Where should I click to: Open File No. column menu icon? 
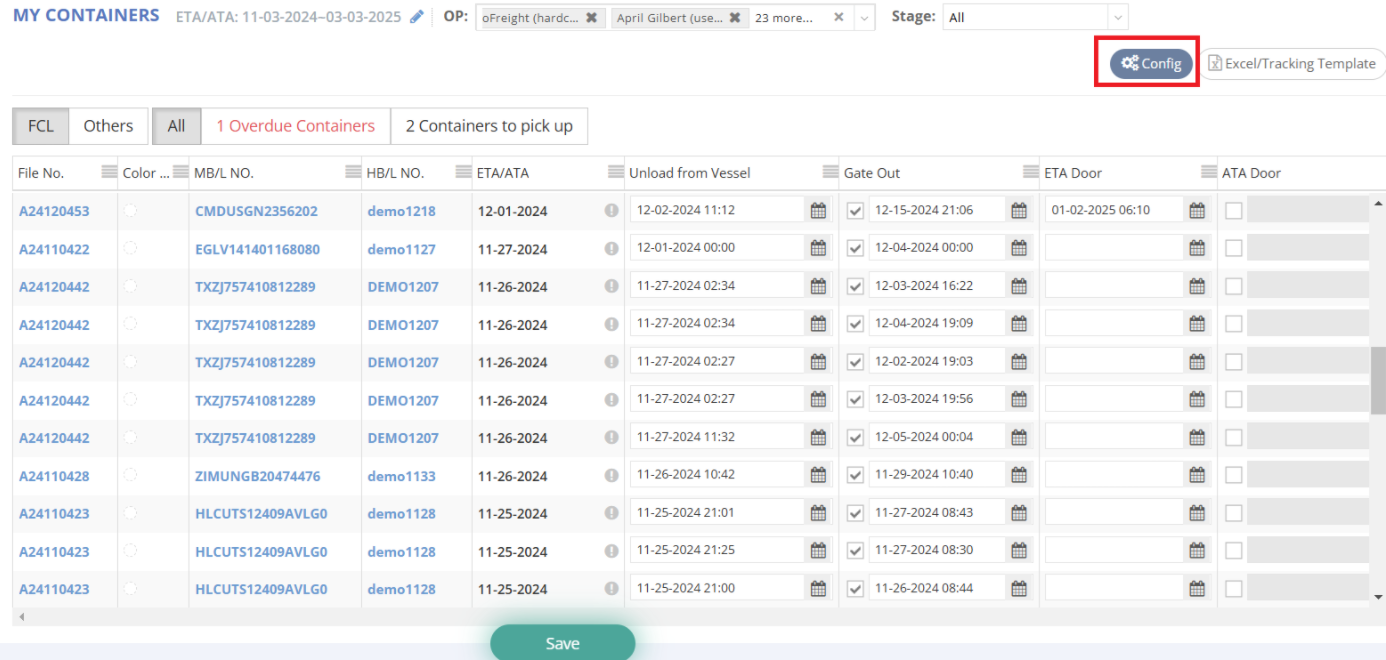coord(109,172)
